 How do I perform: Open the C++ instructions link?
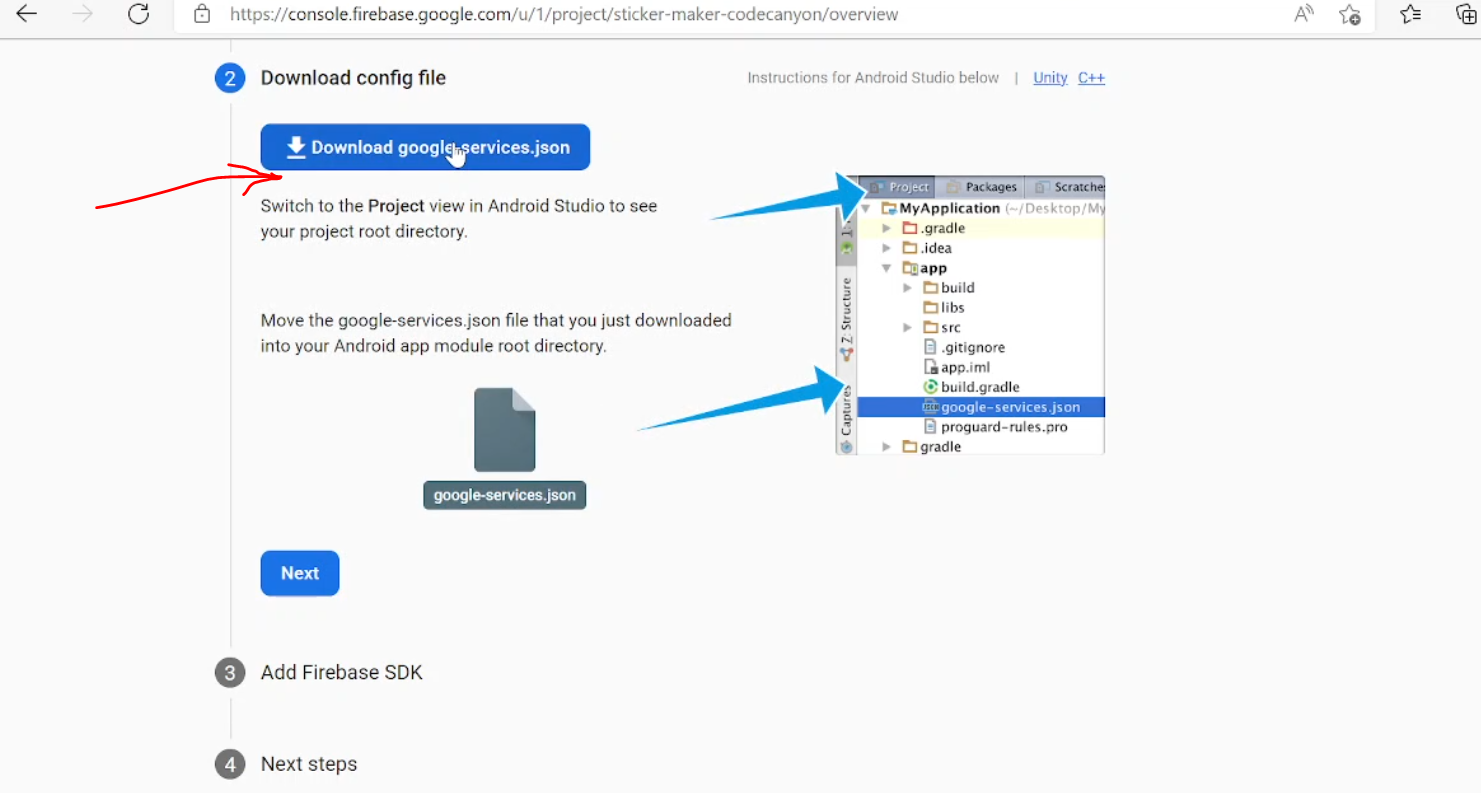1091,78
